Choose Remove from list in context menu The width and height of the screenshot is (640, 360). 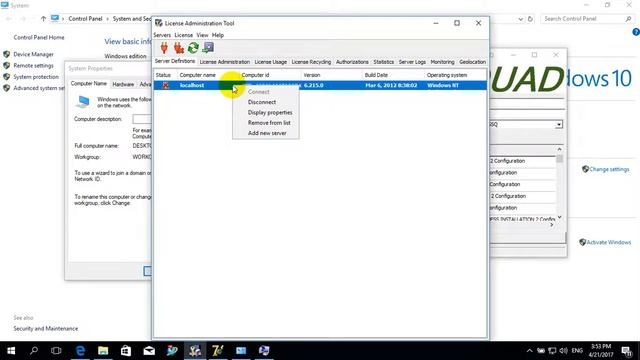(269, 122)
